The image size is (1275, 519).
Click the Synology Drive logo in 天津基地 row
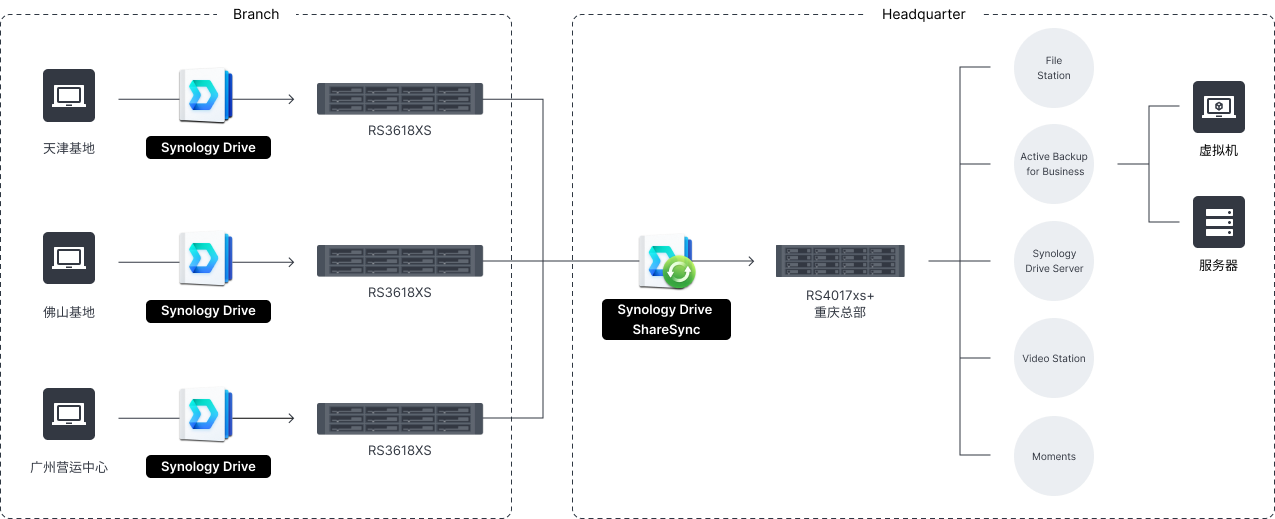[206, 97]
